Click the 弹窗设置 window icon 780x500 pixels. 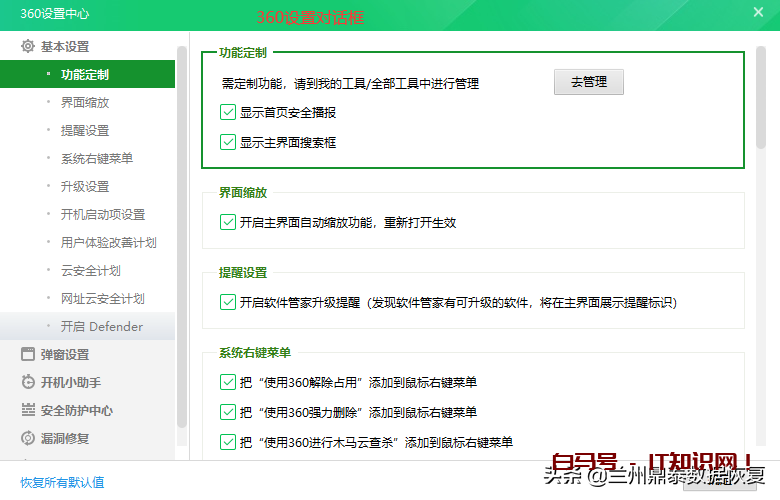28,354
